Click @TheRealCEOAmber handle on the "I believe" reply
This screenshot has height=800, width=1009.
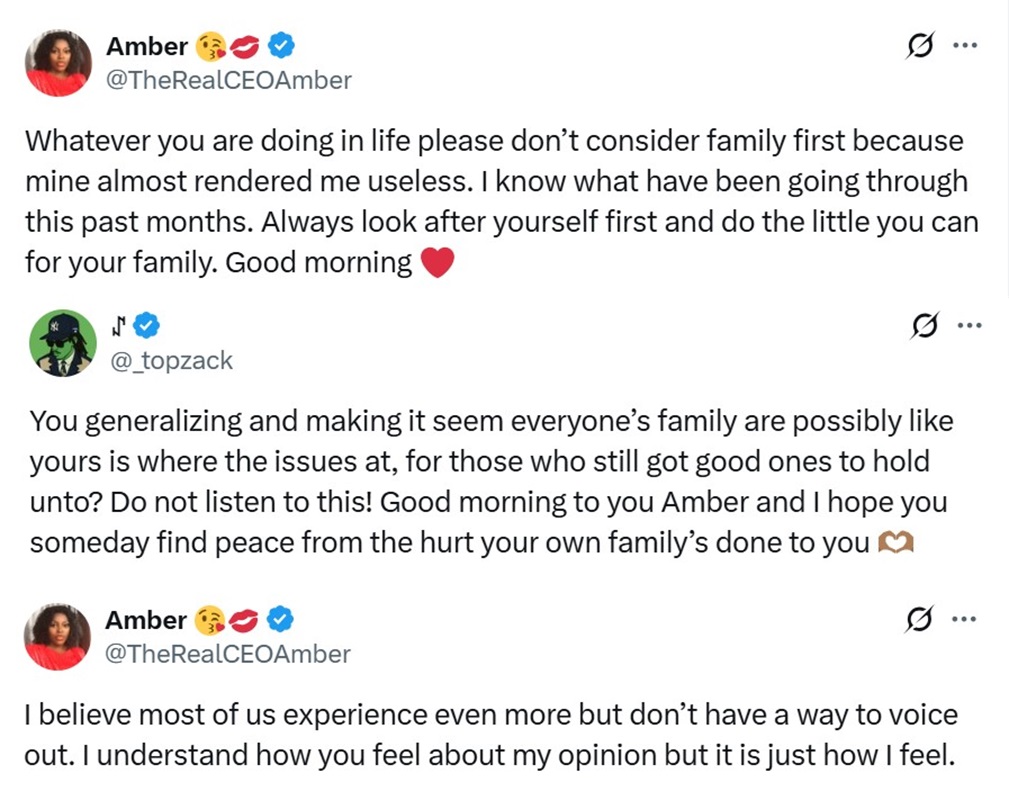(x=228, y=654)
